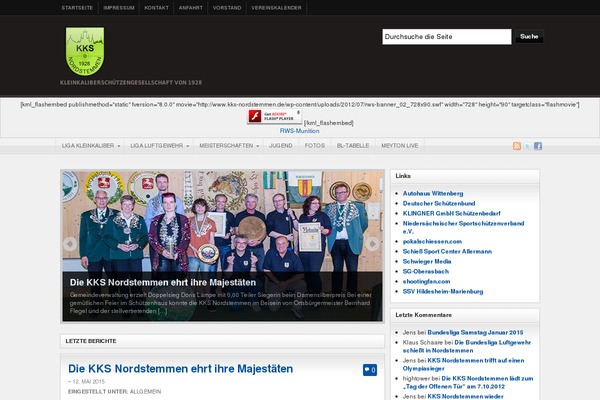Open Kontakt in top bar
600x400 pixels.
[x=157, y=8]
